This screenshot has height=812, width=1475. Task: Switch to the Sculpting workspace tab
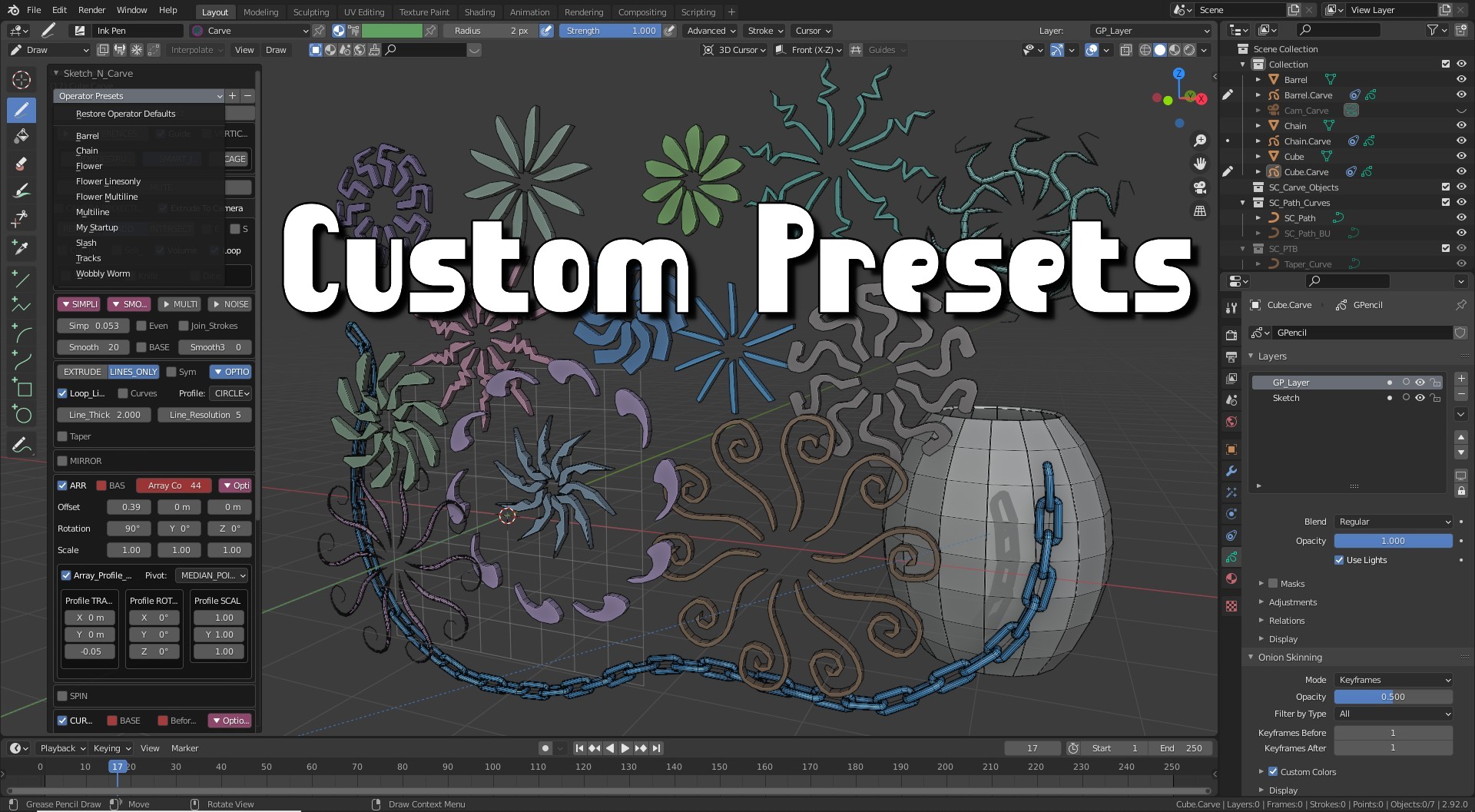click(310, 12)
